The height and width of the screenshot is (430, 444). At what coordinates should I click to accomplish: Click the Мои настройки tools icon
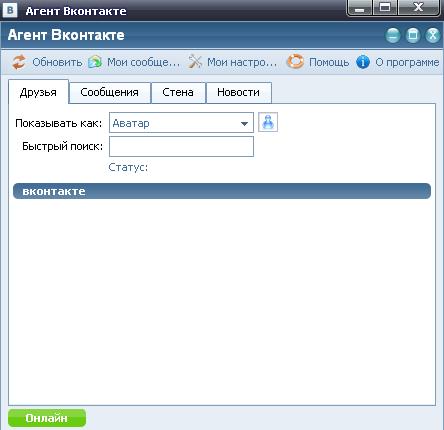pyautogui.click(x=195, y=62)
